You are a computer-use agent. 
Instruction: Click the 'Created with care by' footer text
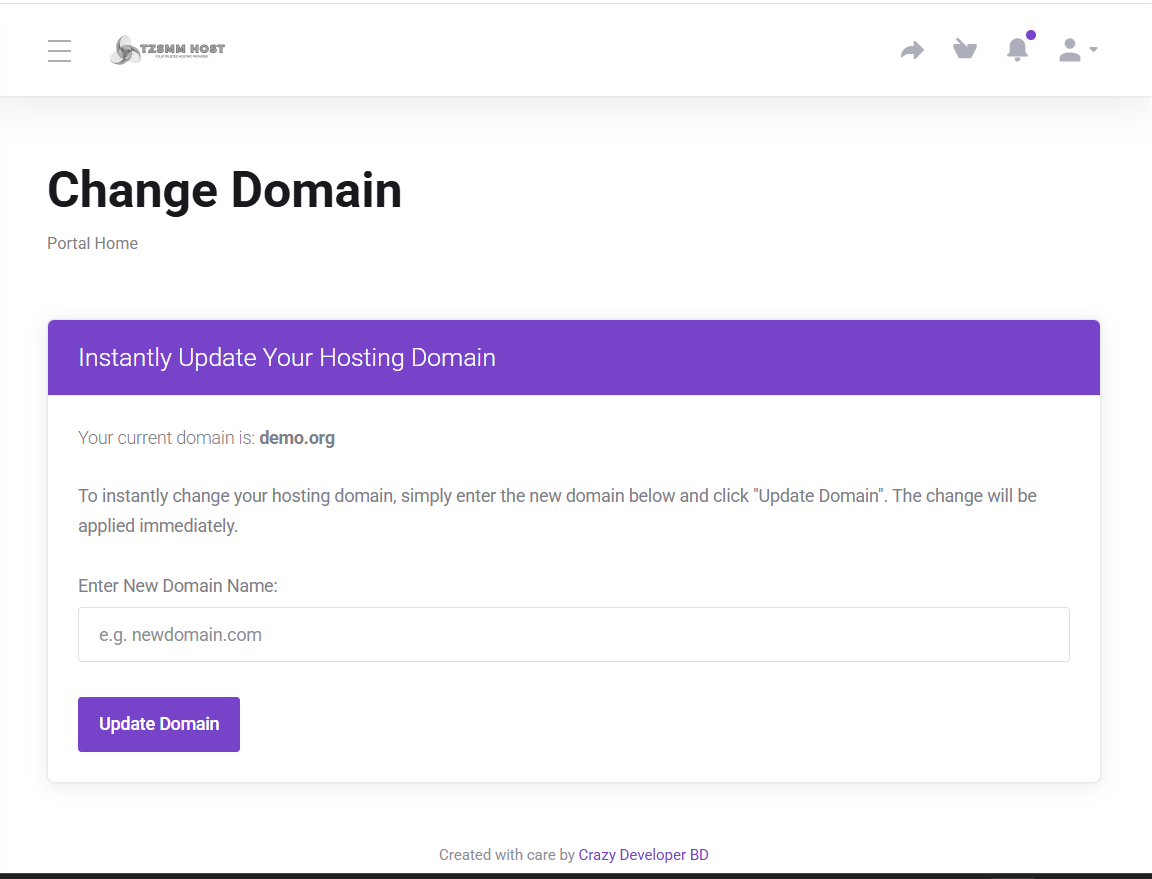507,855
